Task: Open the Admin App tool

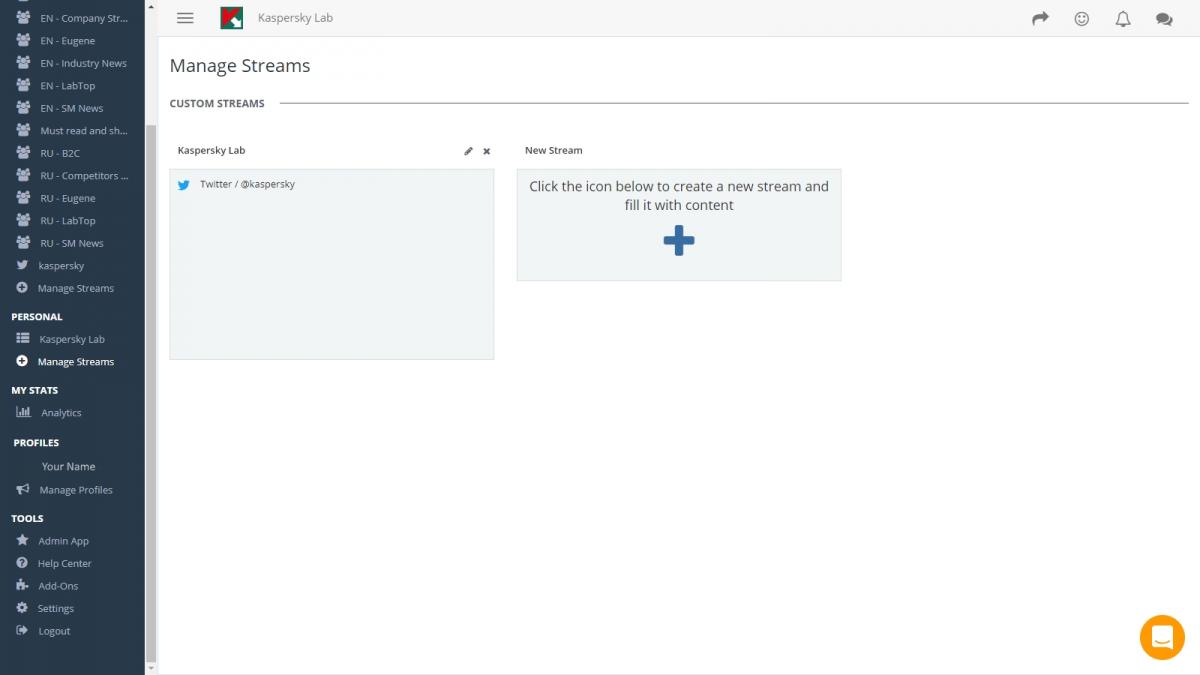Action: click(63, 541)
